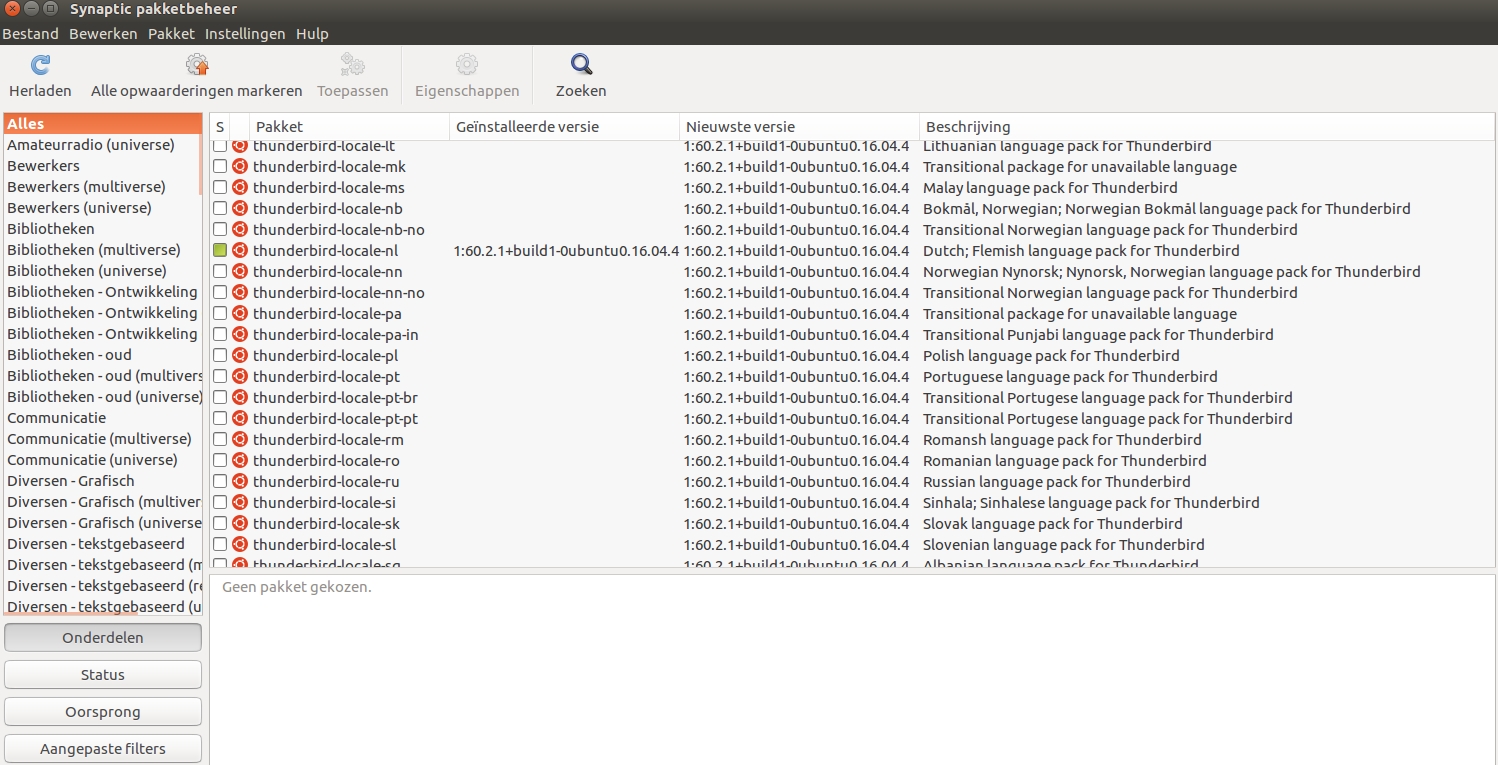
Task: Click installed version of thunderbird-locale-nl
Action: pos(566,251)
